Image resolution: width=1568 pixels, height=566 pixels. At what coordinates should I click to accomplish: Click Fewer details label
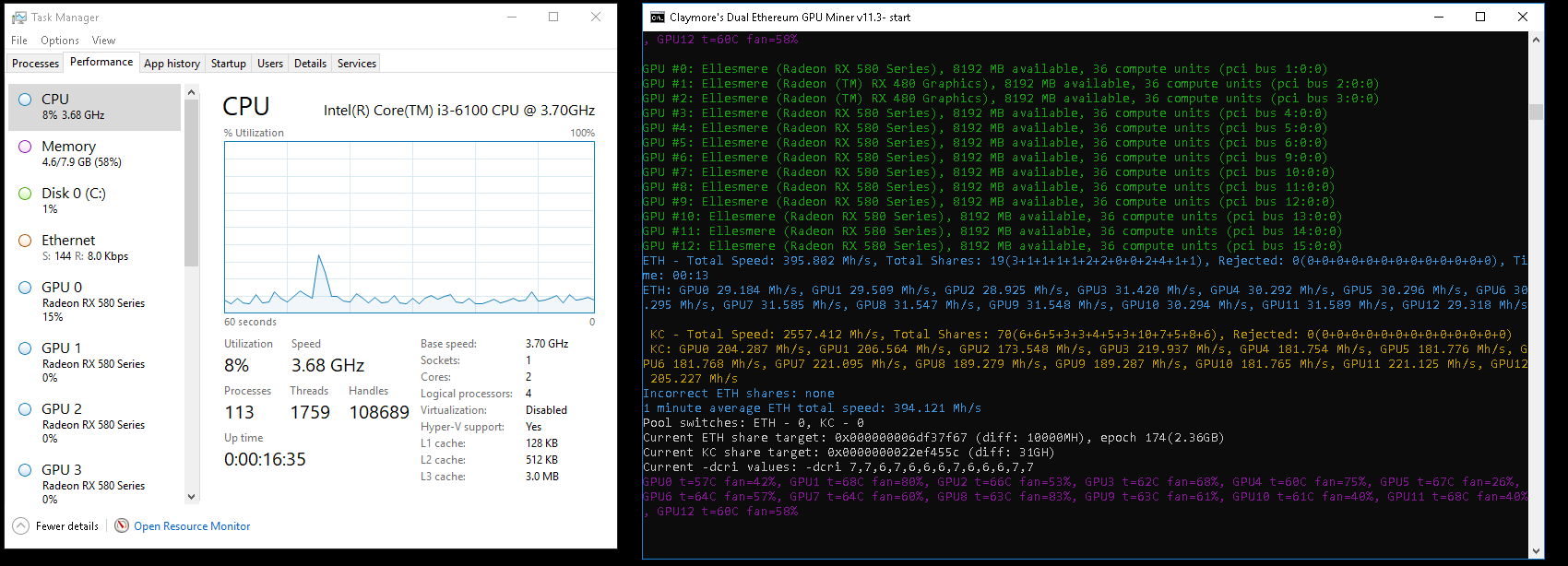tap(67, 526)
